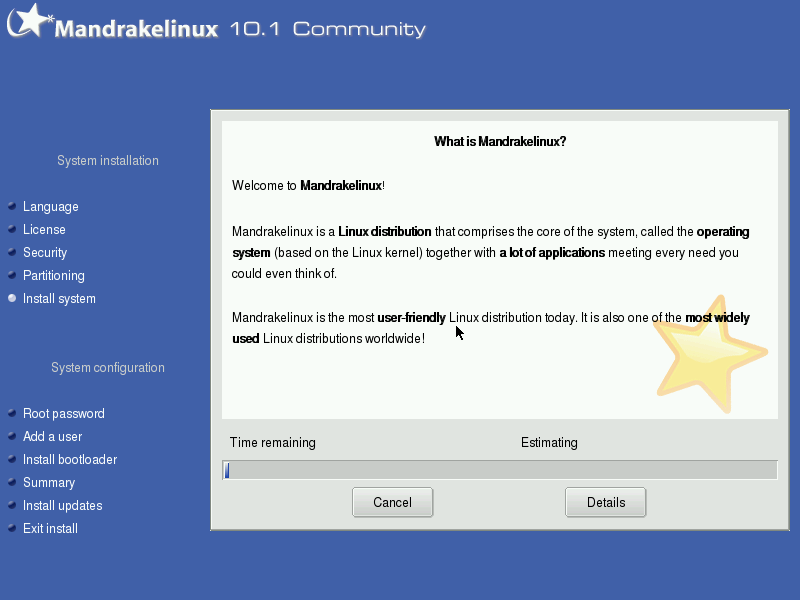This screenshot has height=600, width=800.
Task: Click the Mandrakelinux star logo
Action: 30,20
